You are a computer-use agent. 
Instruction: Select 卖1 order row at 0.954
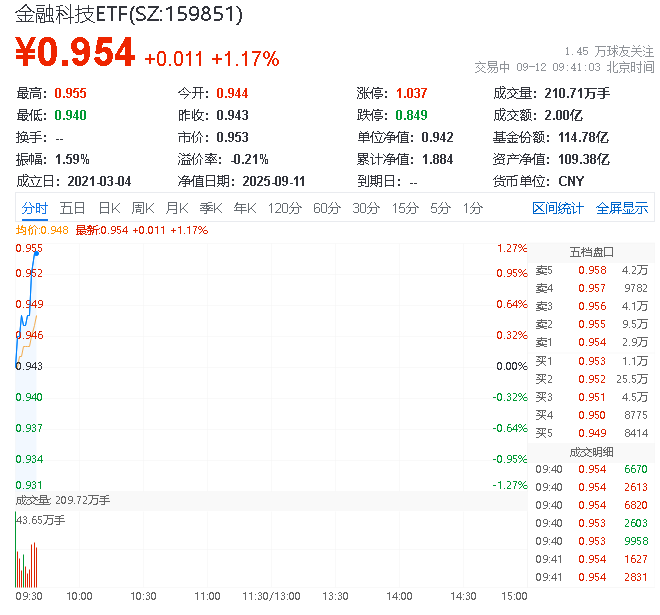591,342
